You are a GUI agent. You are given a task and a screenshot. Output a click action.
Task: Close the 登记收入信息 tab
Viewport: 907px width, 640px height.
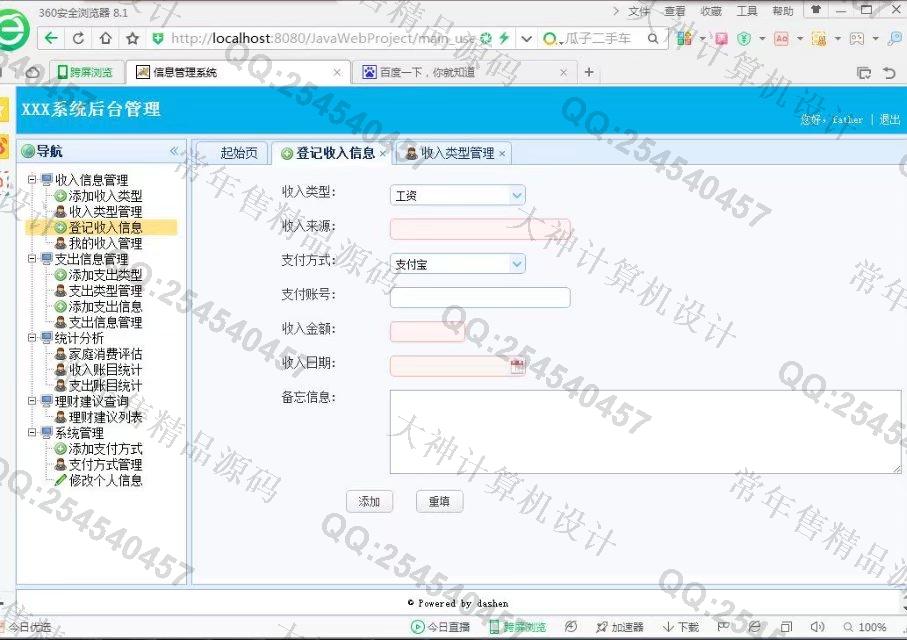pyautogui.click(x=383, y=154)
